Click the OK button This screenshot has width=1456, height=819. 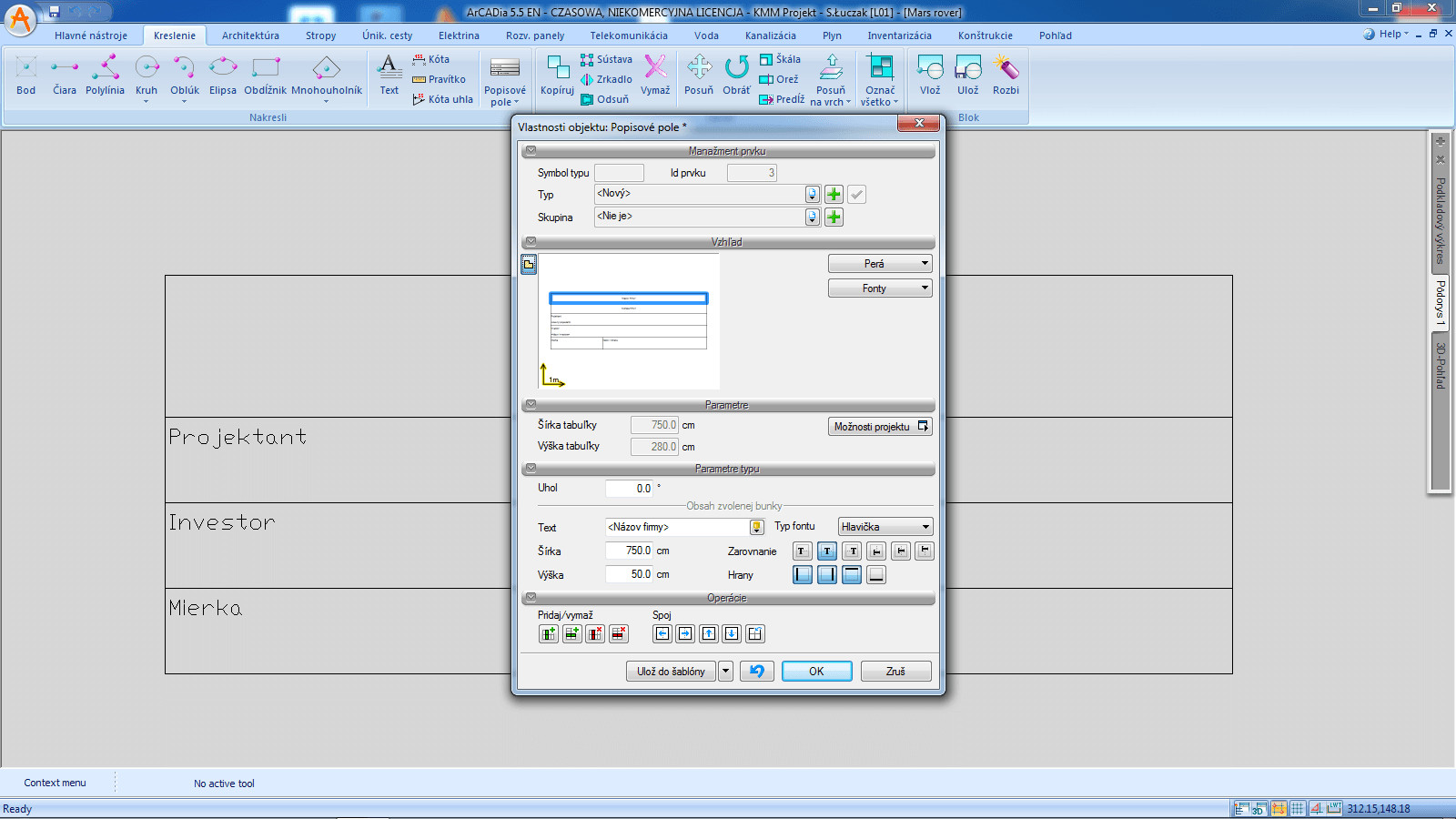[817, 671]
